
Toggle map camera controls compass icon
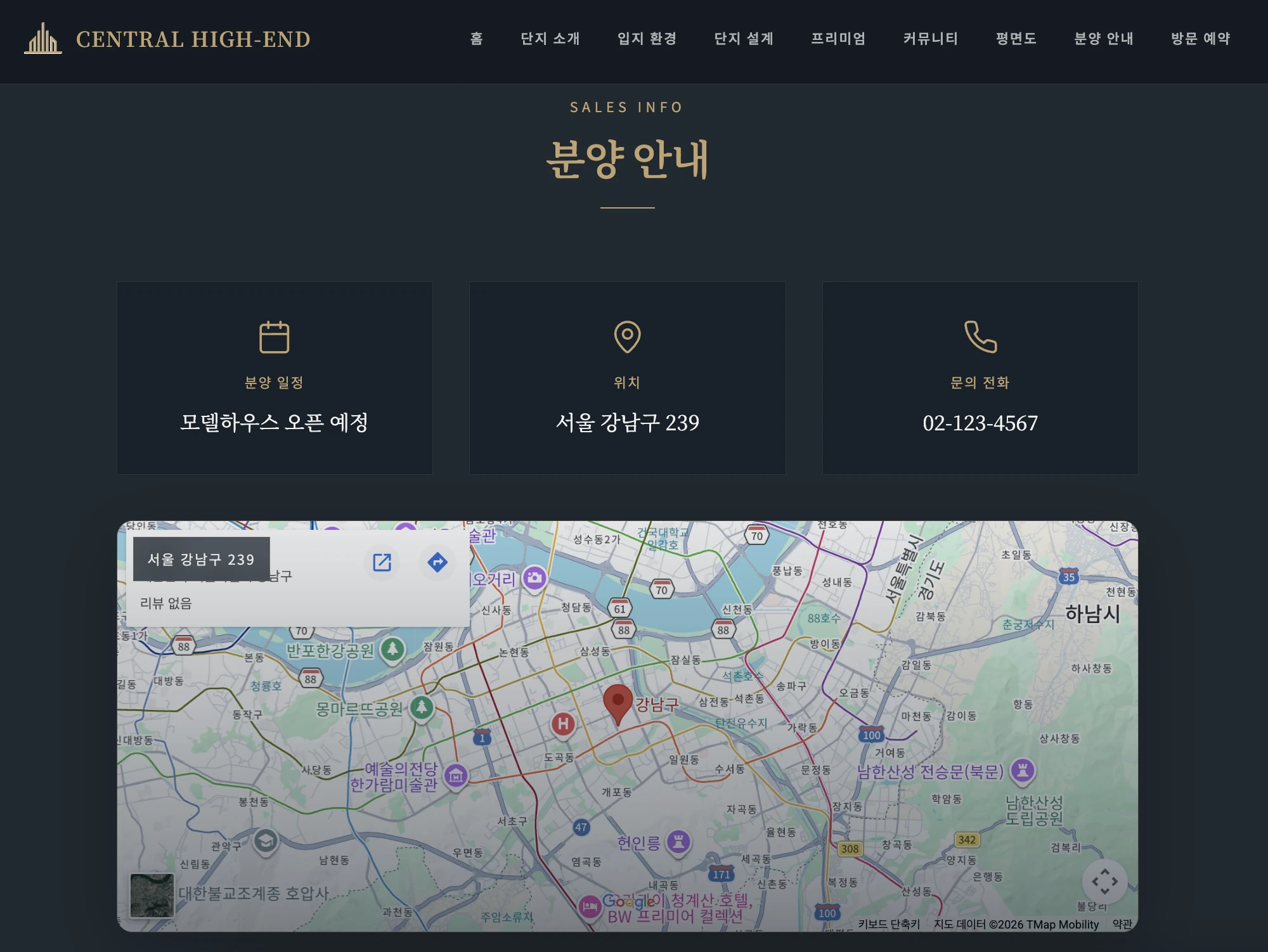pos(1104,881)
